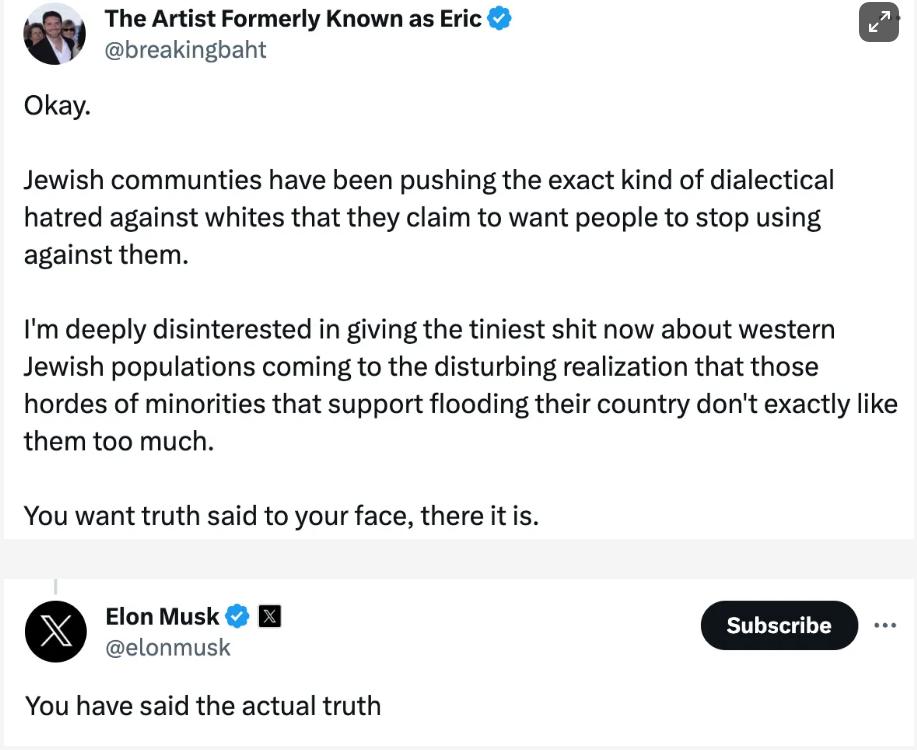Click the paragraph starting 'Jewish communties have been'
Viewport: 917px width, 750px height.
point(429,217)
